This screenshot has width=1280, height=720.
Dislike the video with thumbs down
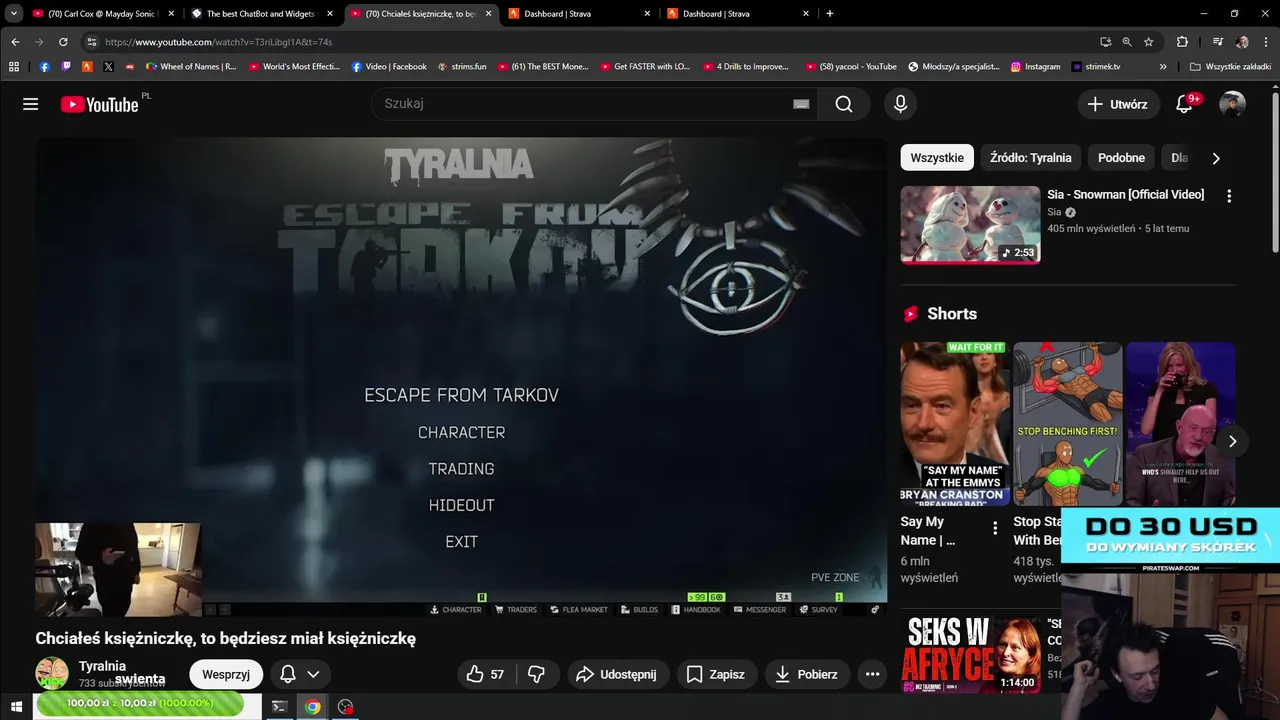(536, 675)
